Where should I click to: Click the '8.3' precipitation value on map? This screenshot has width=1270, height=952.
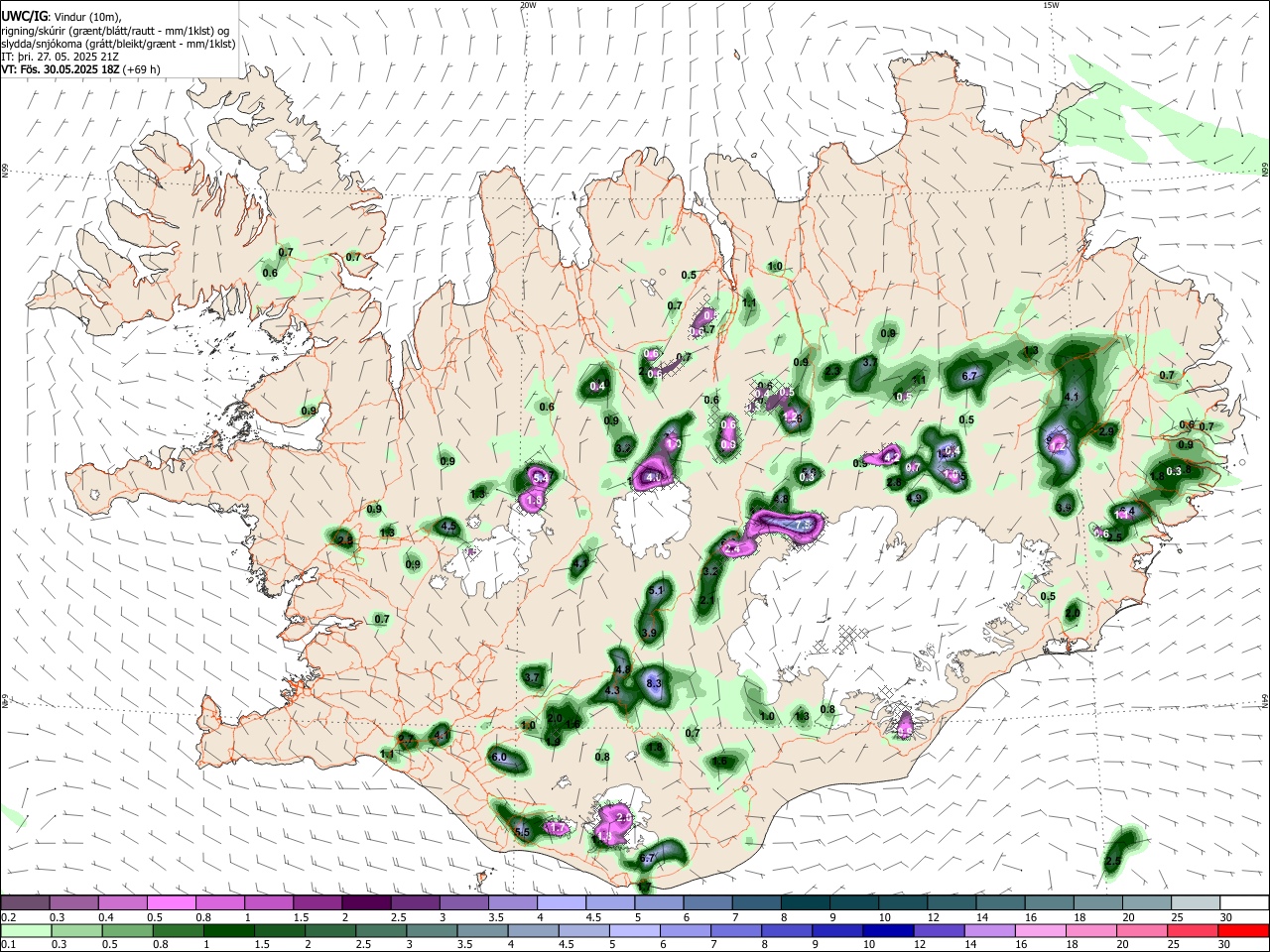(654, 683)
